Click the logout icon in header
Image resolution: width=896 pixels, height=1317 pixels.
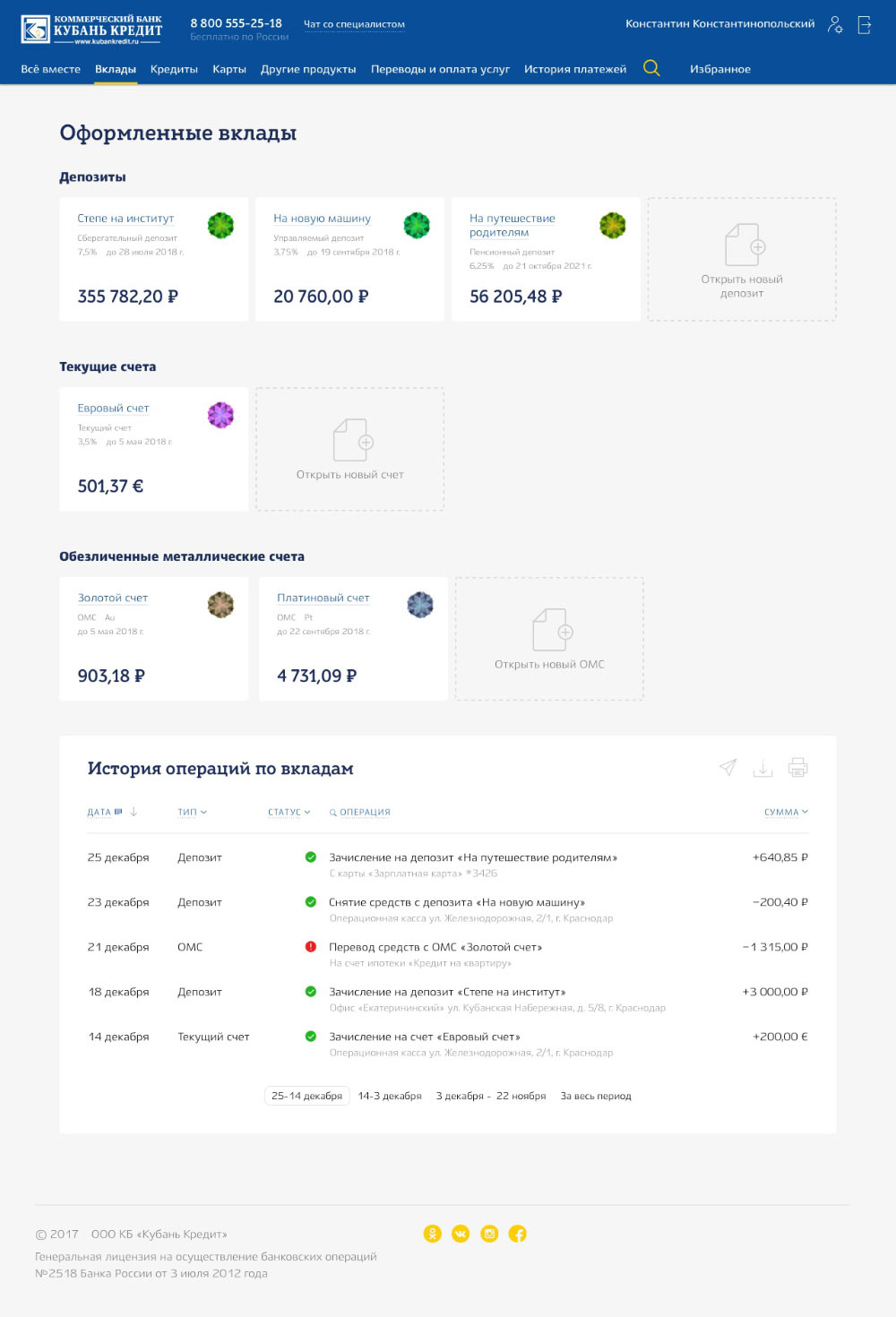click(865, 25)
